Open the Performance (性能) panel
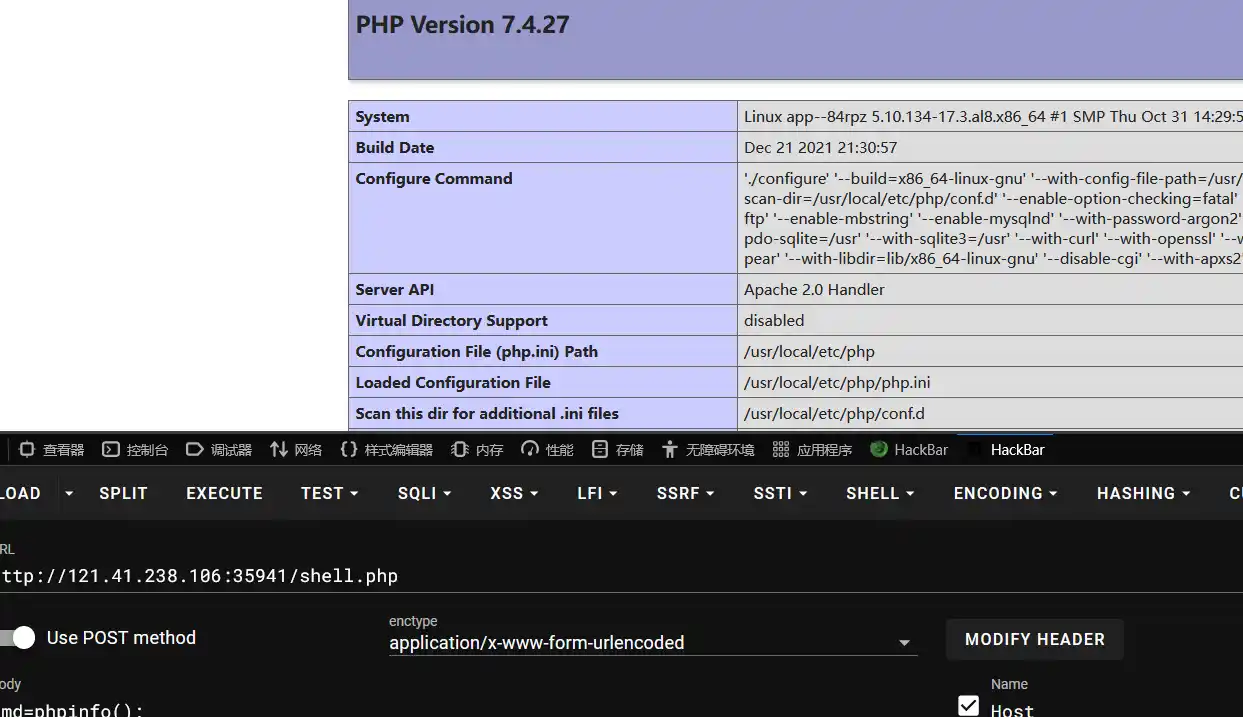The image size is (1243, 717). coord(548,450)
